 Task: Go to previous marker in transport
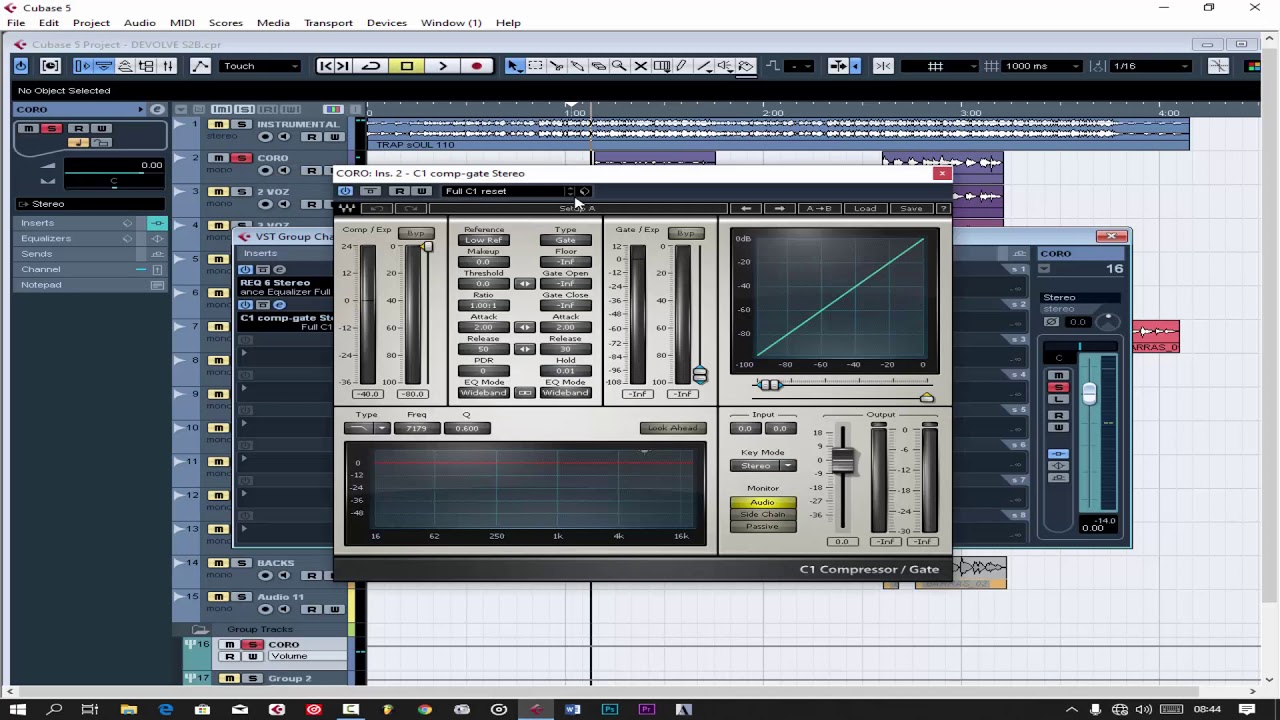click(x=325, y=66)
